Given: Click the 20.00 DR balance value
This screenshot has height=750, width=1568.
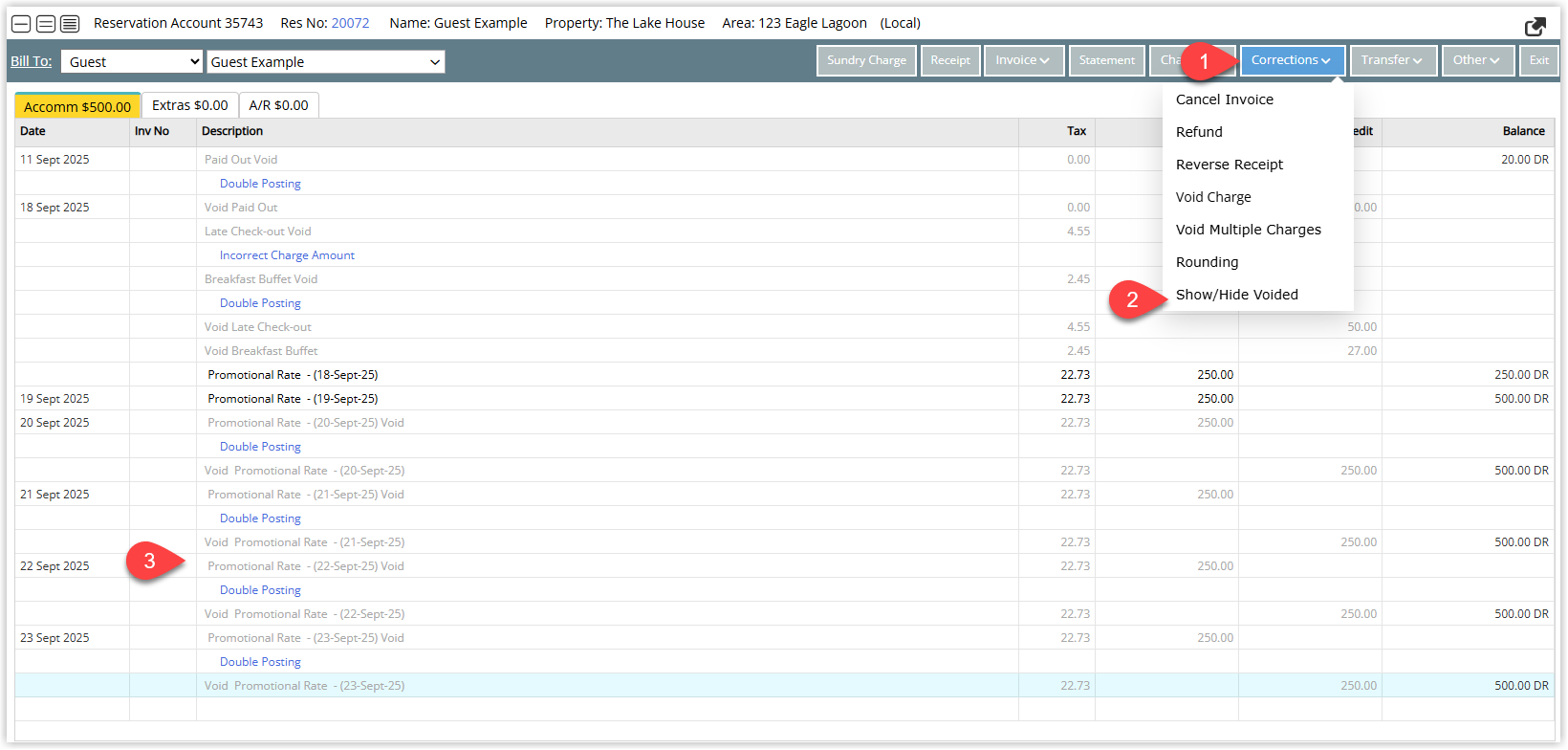Looking at the screenshot, I should [1524, 160].
